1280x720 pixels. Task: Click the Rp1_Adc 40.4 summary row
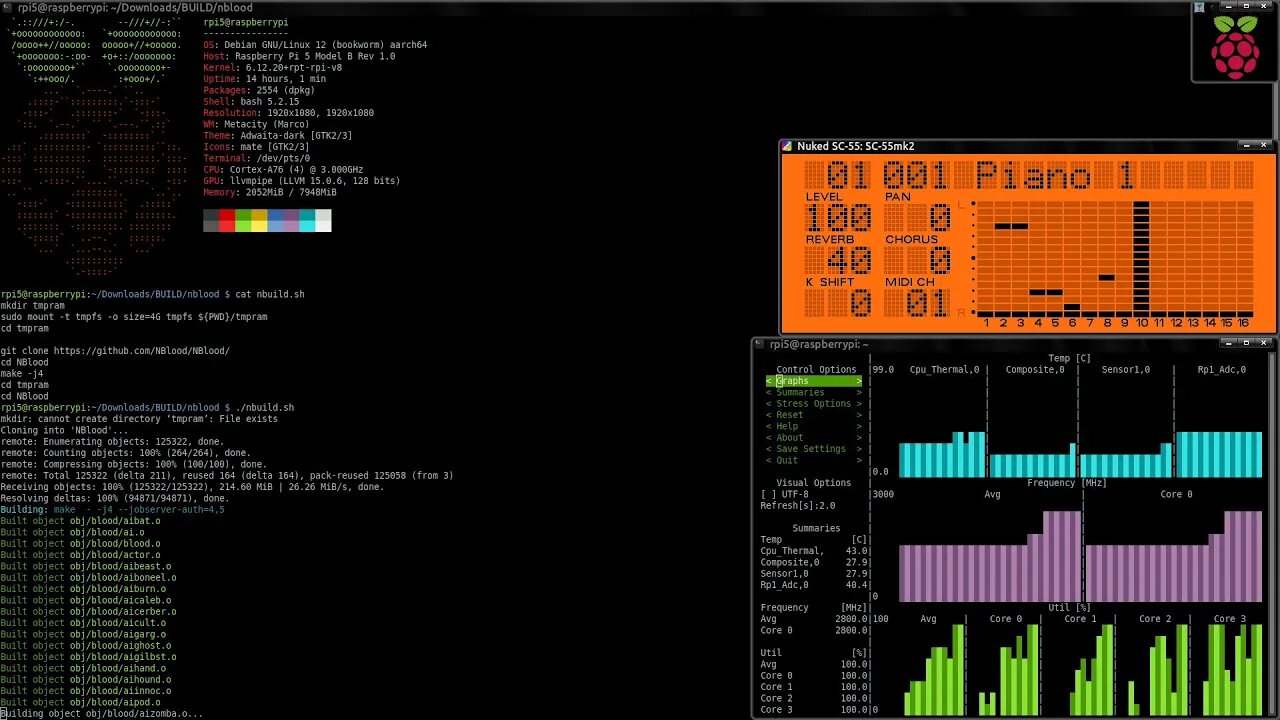click(814, 585)
